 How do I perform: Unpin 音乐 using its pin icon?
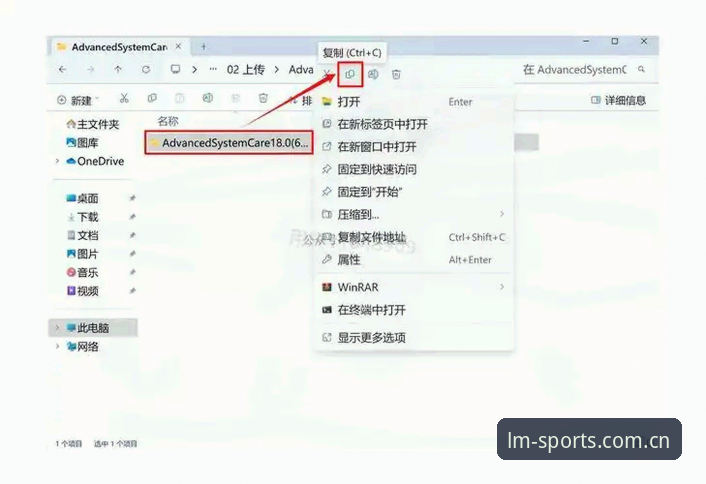coord(132,272)
